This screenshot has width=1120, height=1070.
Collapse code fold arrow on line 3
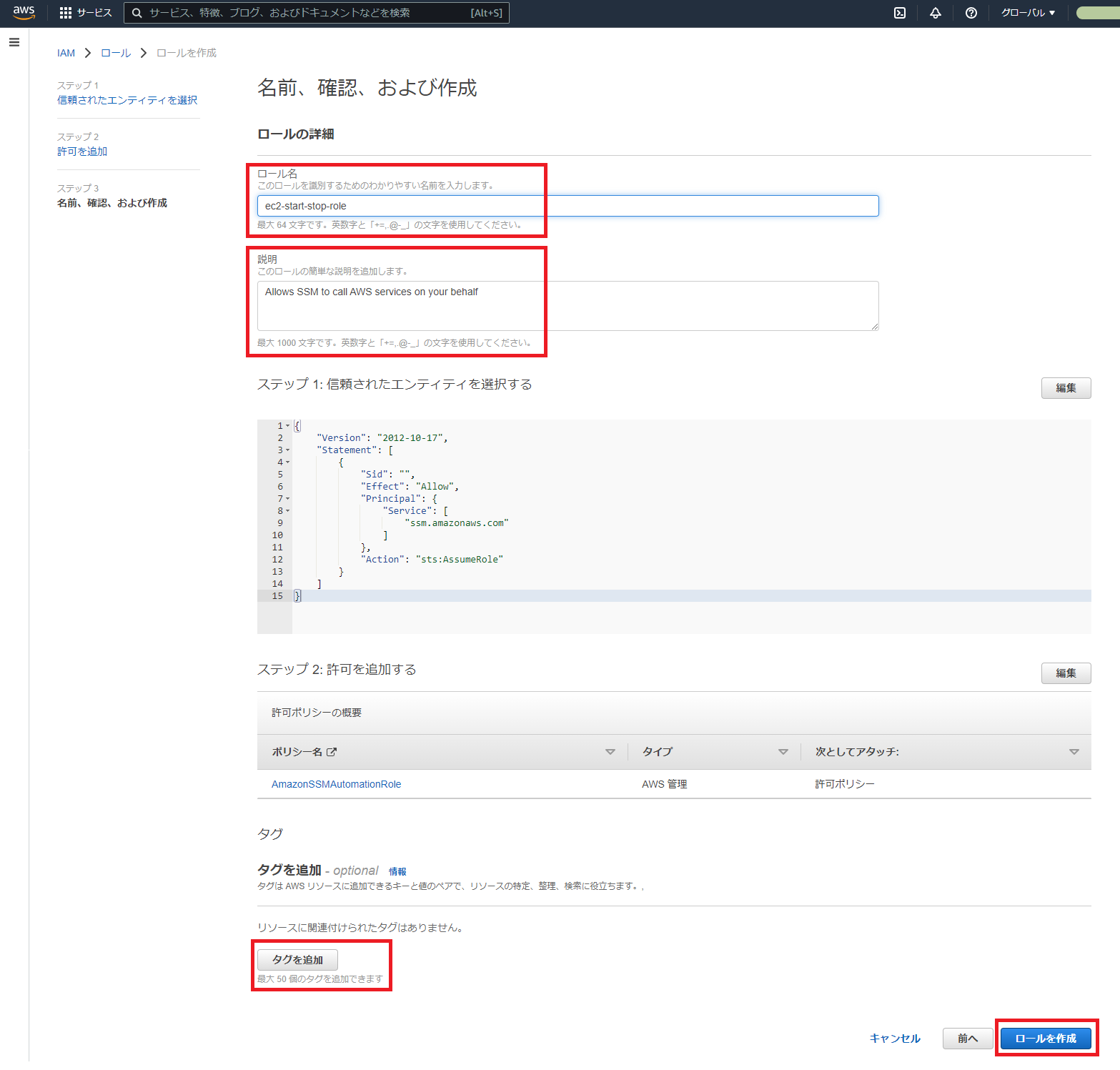pyautogui.click(x=288, y=450)
